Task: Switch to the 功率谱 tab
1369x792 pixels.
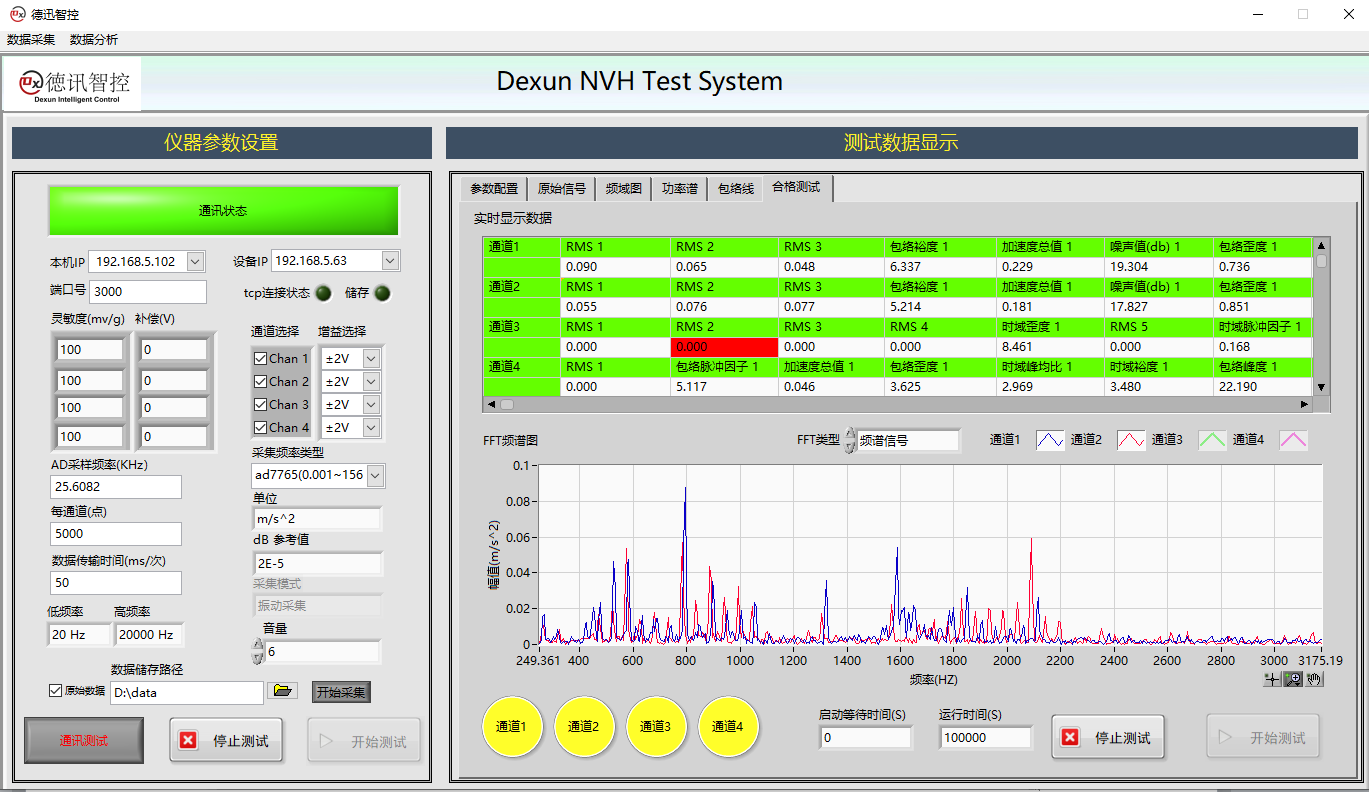Action: (x=679, y=188)
